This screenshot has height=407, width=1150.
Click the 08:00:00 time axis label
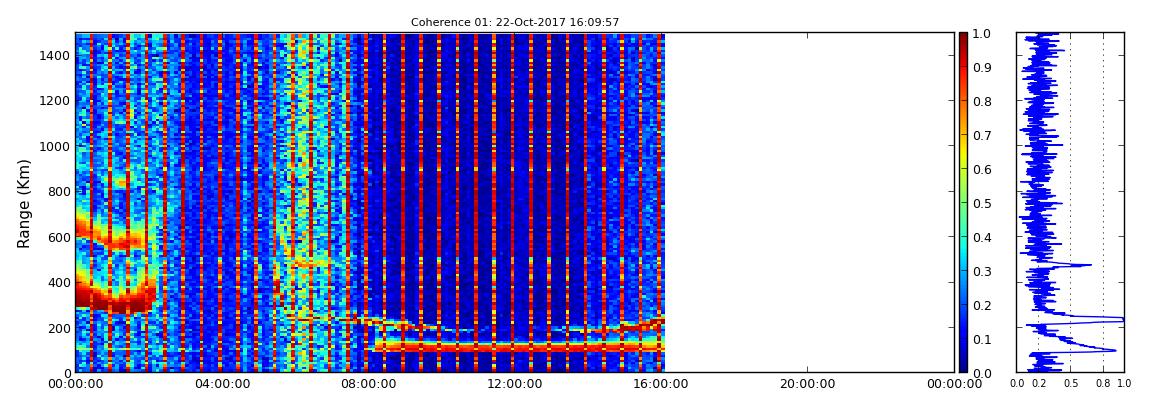click(x=368, y=383)
